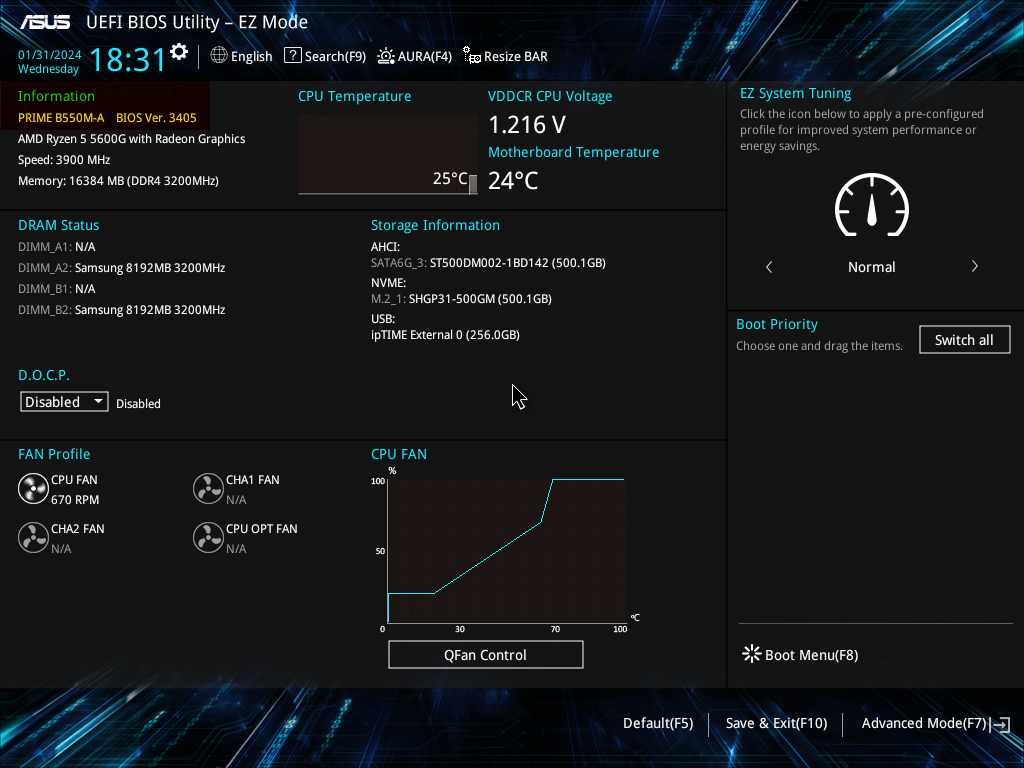Click 24°C motherboard temperature reading
Screen dimensions: 1024x768
(x=513, y=180)
